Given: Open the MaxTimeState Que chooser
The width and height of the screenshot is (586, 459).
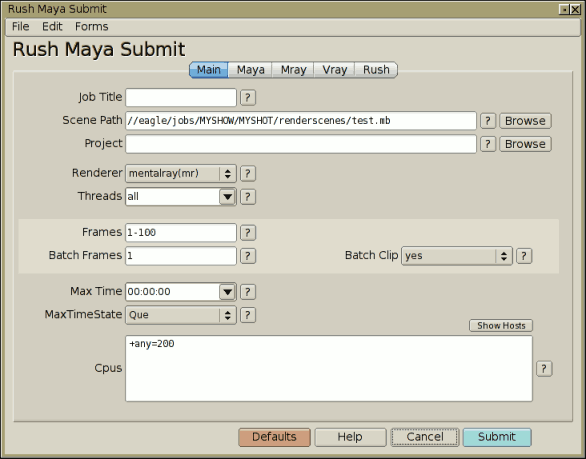Looking at the screenshot, I should point(181,315).
